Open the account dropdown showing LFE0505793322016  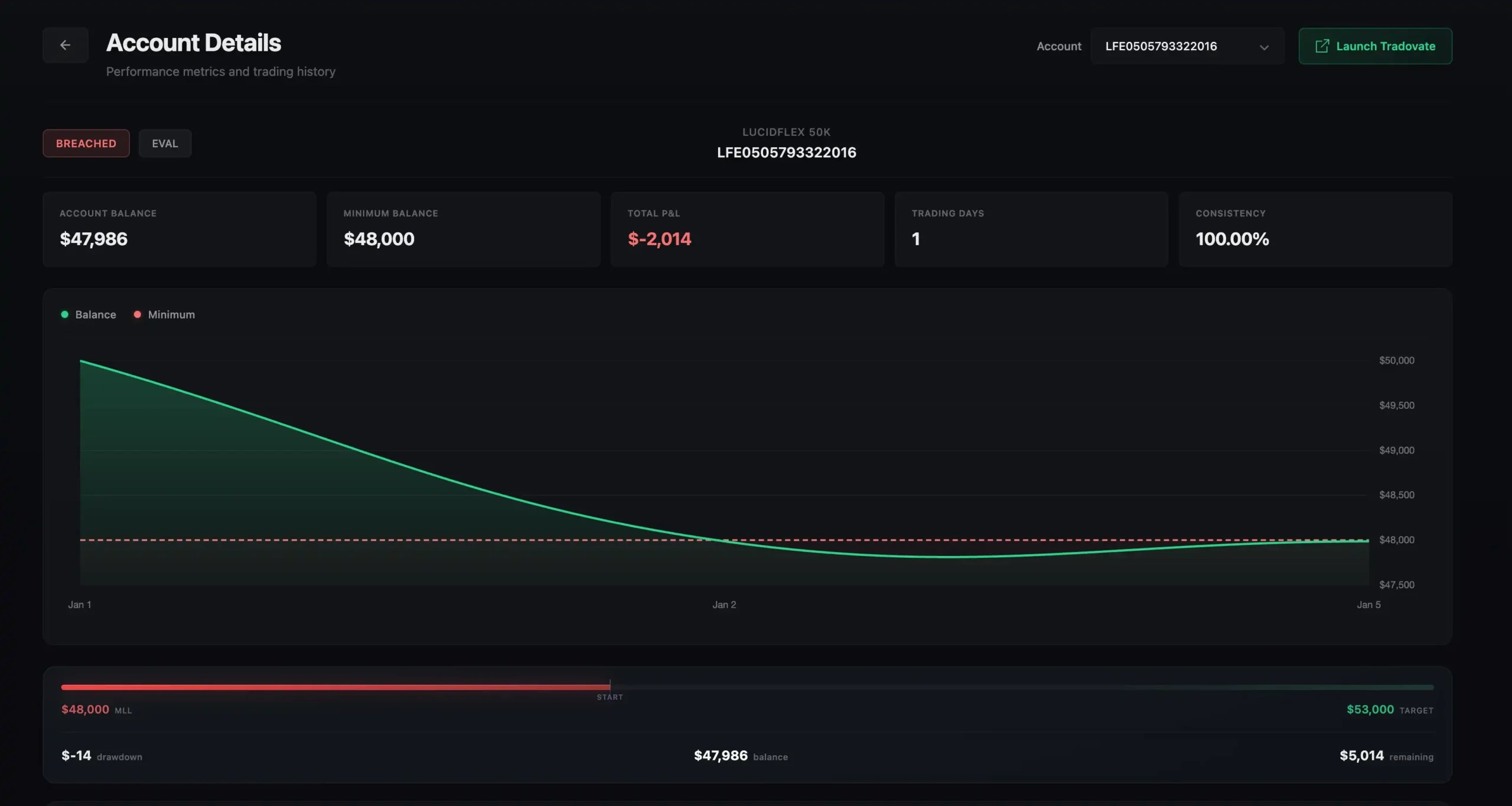(1185, 45)
